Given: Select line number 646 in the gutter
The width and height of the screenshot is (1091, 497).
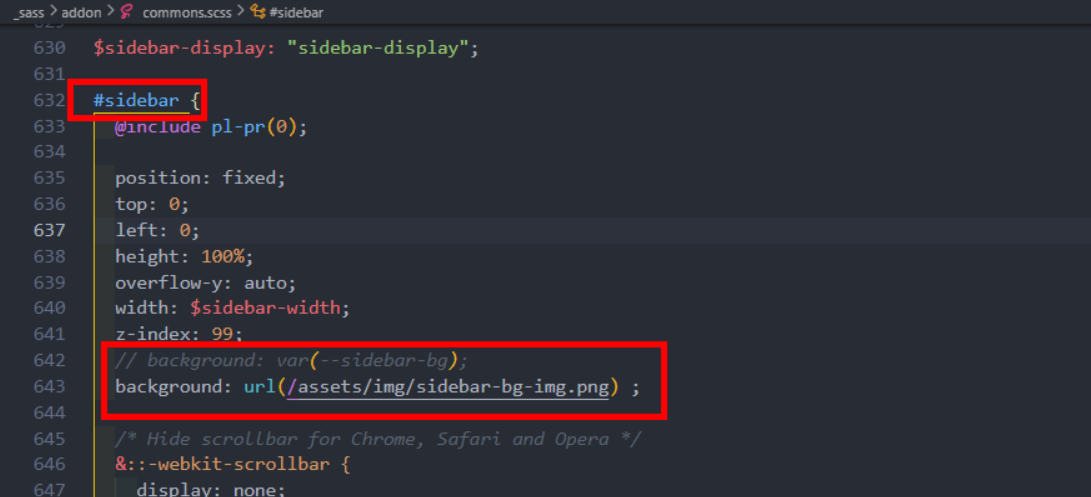Looking at the screenshot, I should click(x=49, y=464).
